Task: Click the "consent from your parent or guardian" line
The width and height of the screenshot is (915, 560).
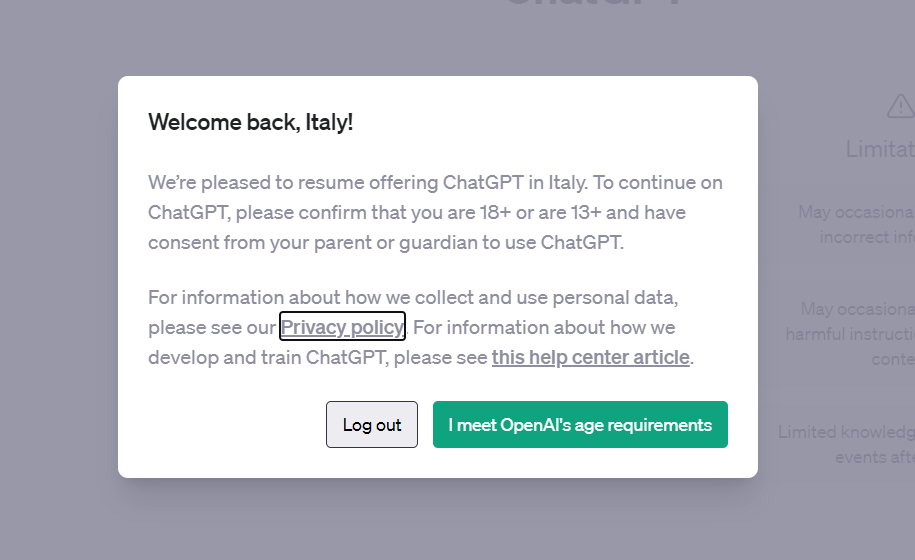Action: click(385, 243)
